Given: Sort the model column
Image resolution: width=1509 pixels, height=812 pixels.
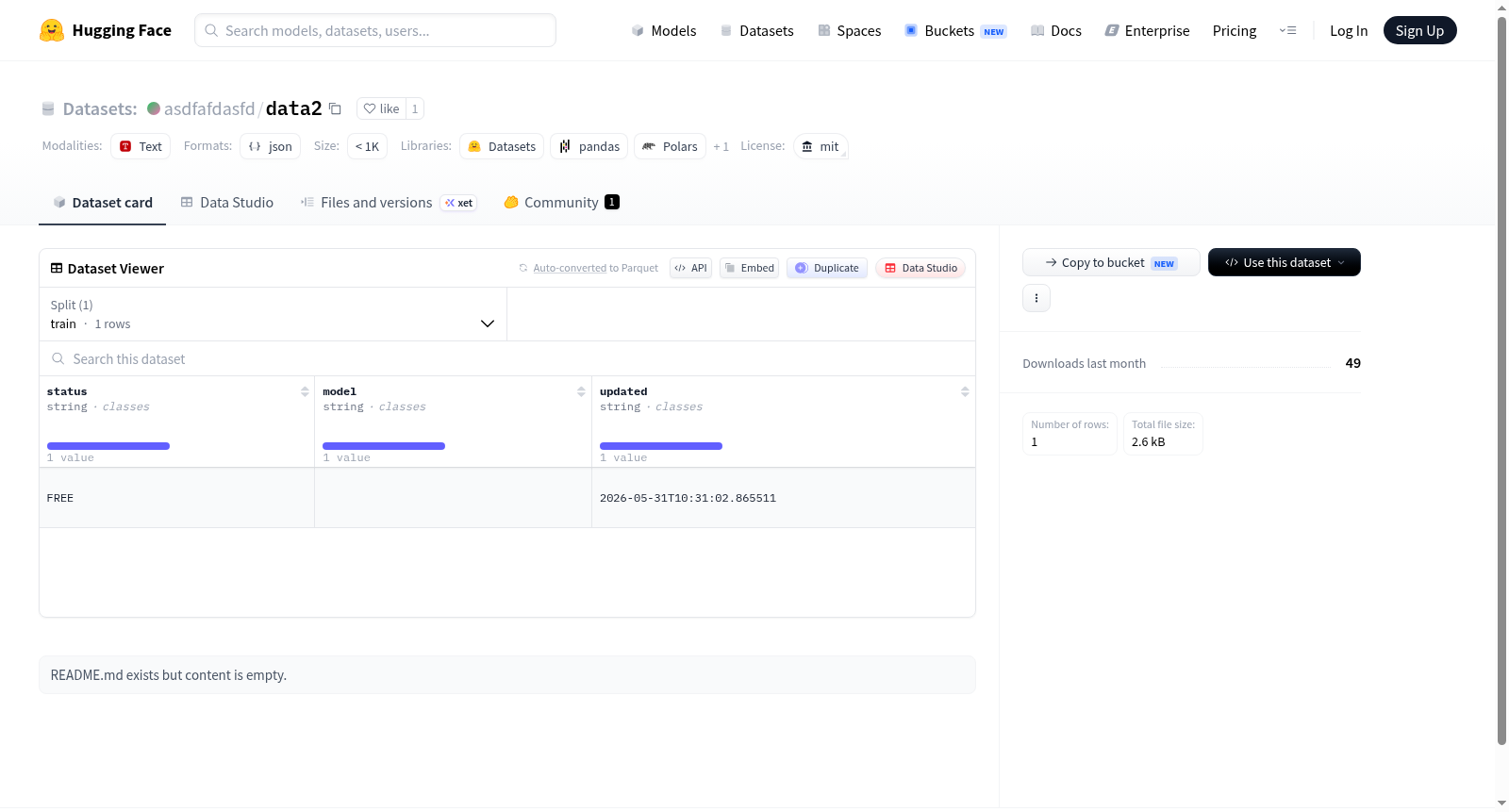Looking at the screenshot, I should [x=581, y=391].
